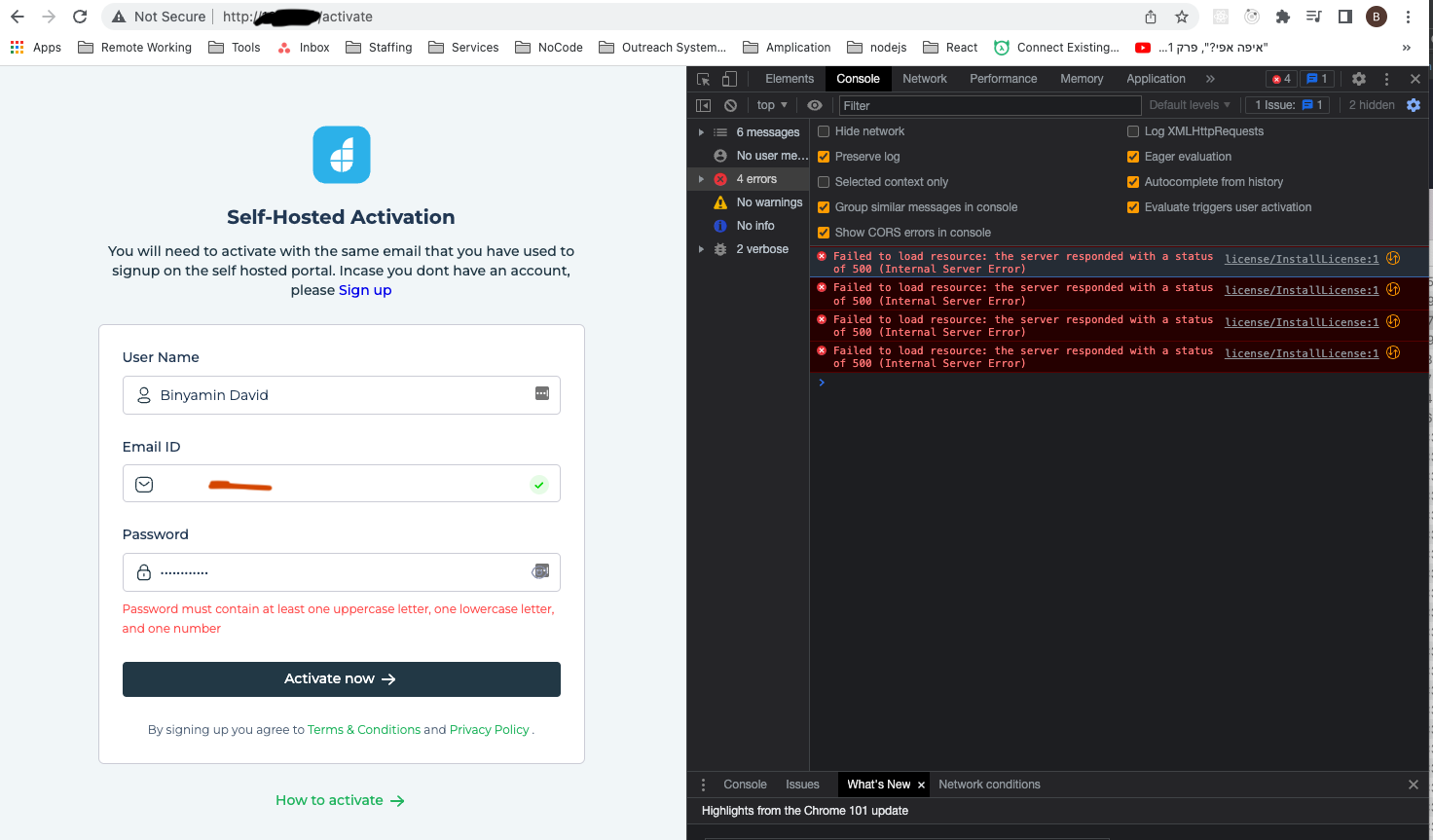Click the Sign up link

365,290
